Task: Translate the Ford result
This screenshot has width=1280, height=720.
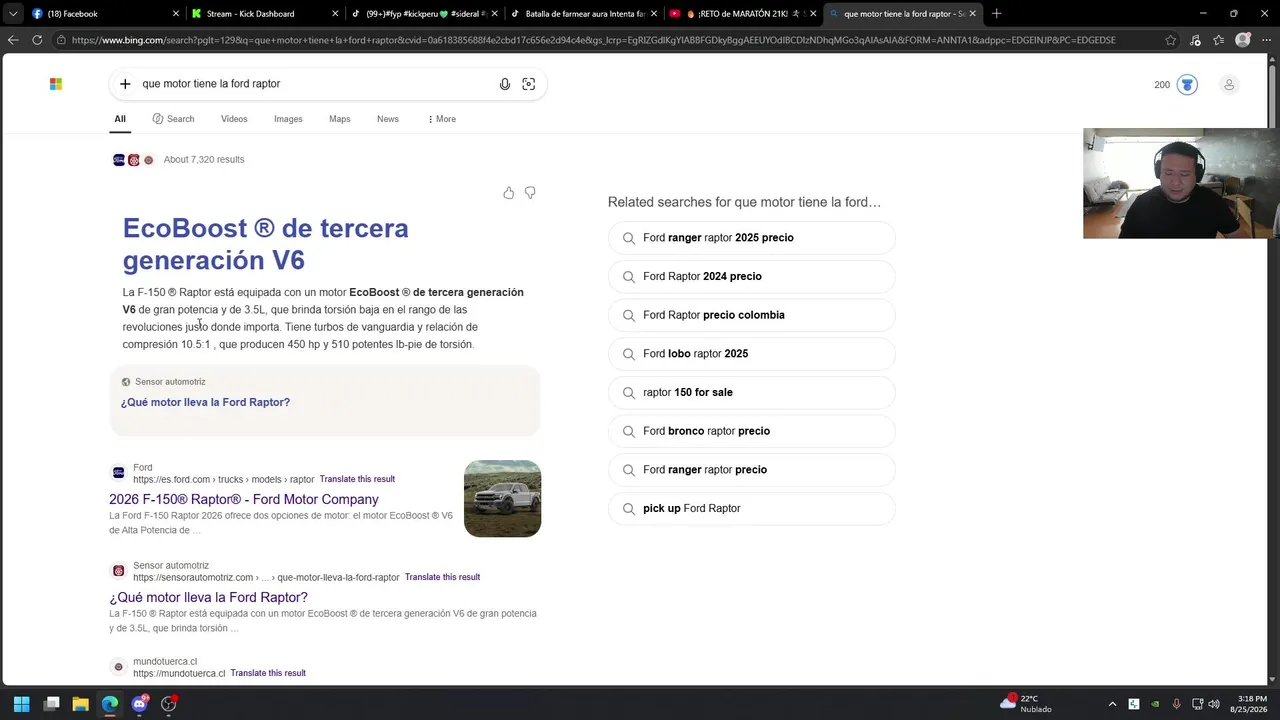Action: pyautogui.click(x=357, y=479)
